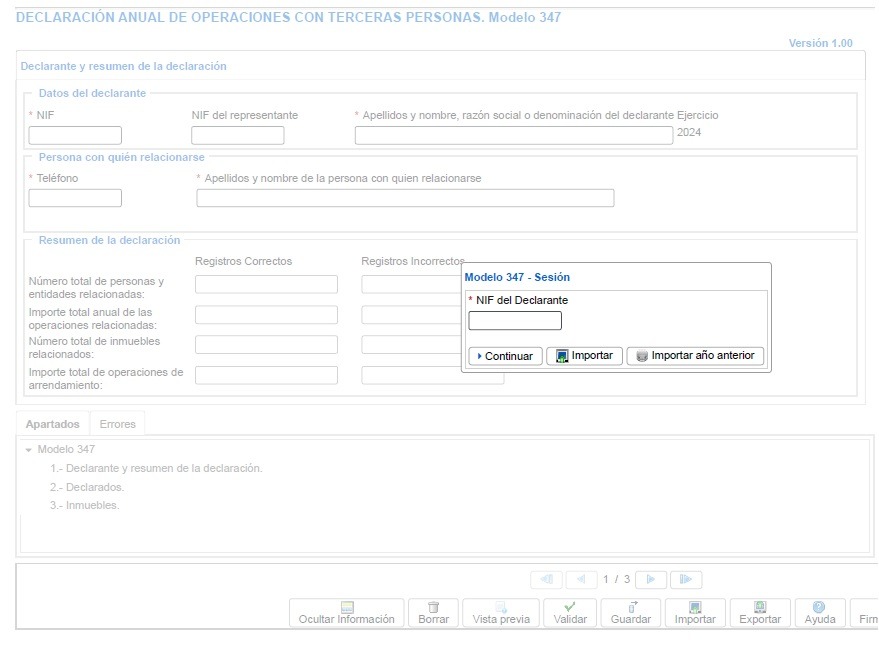Click the Exportar icon in the bottom toolbar
The image size is (879, 665).
coord(760,607)
